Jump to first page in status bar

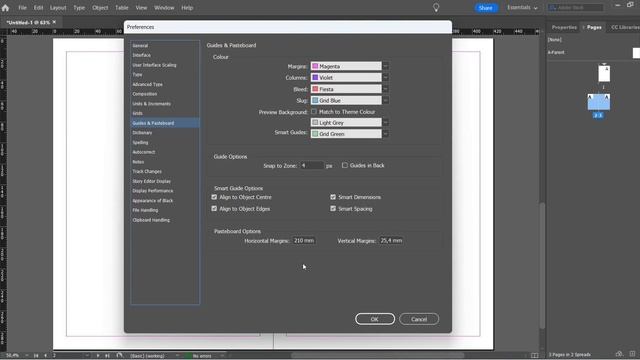(x=36, y=356)
